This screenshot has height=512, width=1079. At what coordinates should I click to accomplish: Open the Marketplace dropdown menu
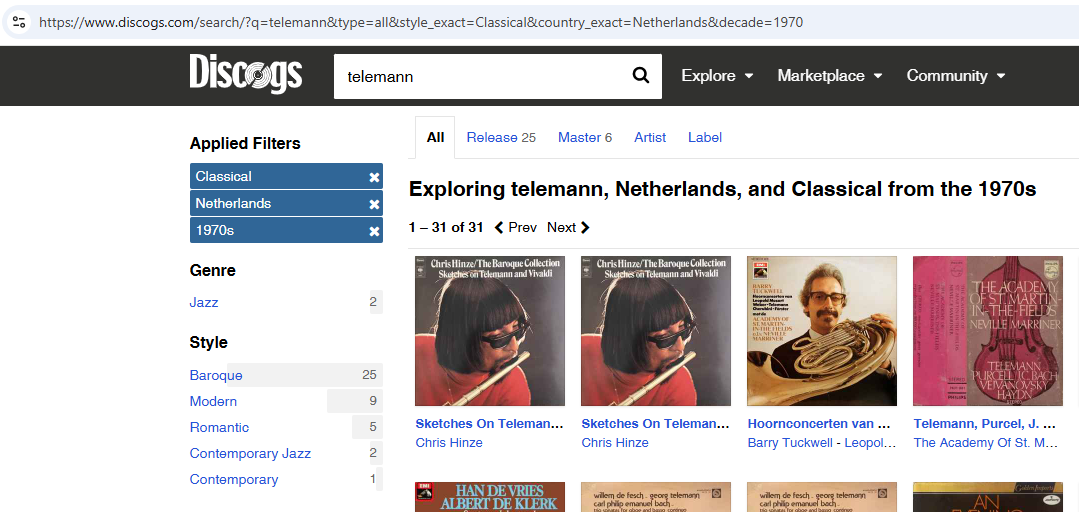(x=829, y=76)
